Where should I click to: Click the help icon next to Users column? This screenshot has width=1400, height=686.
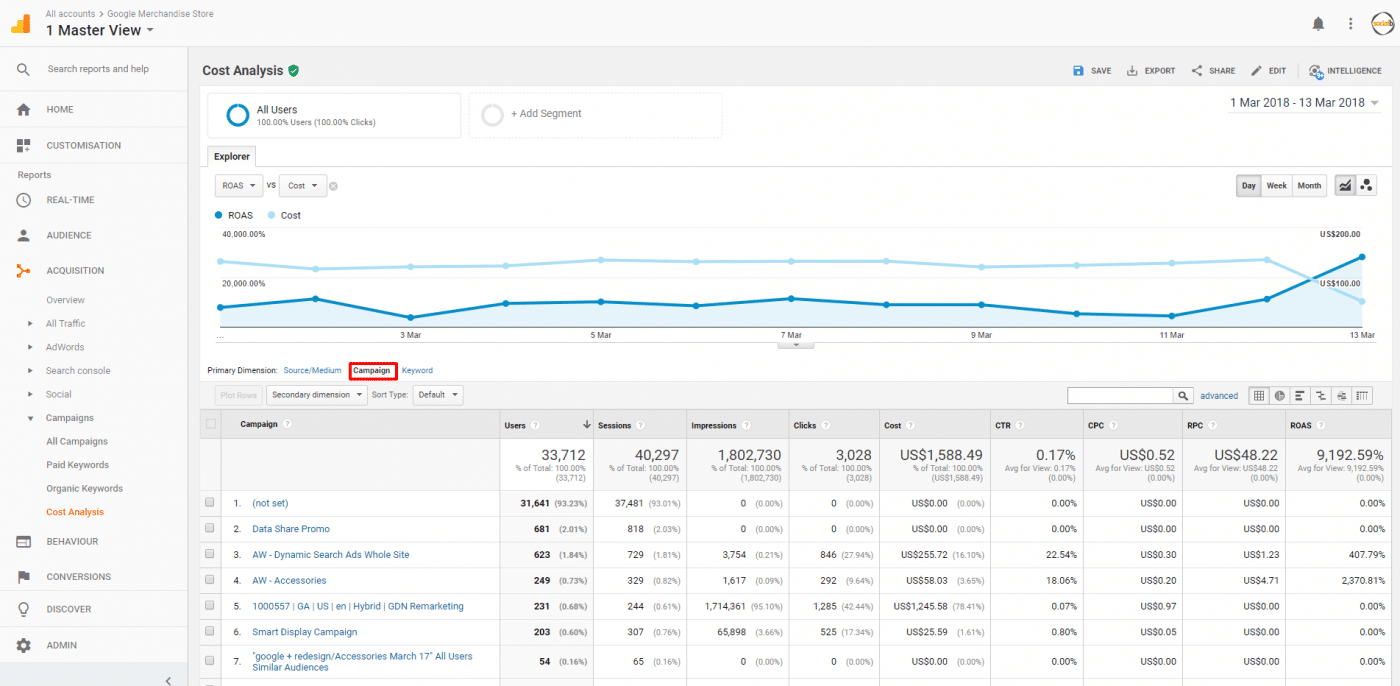coord(535,426)
